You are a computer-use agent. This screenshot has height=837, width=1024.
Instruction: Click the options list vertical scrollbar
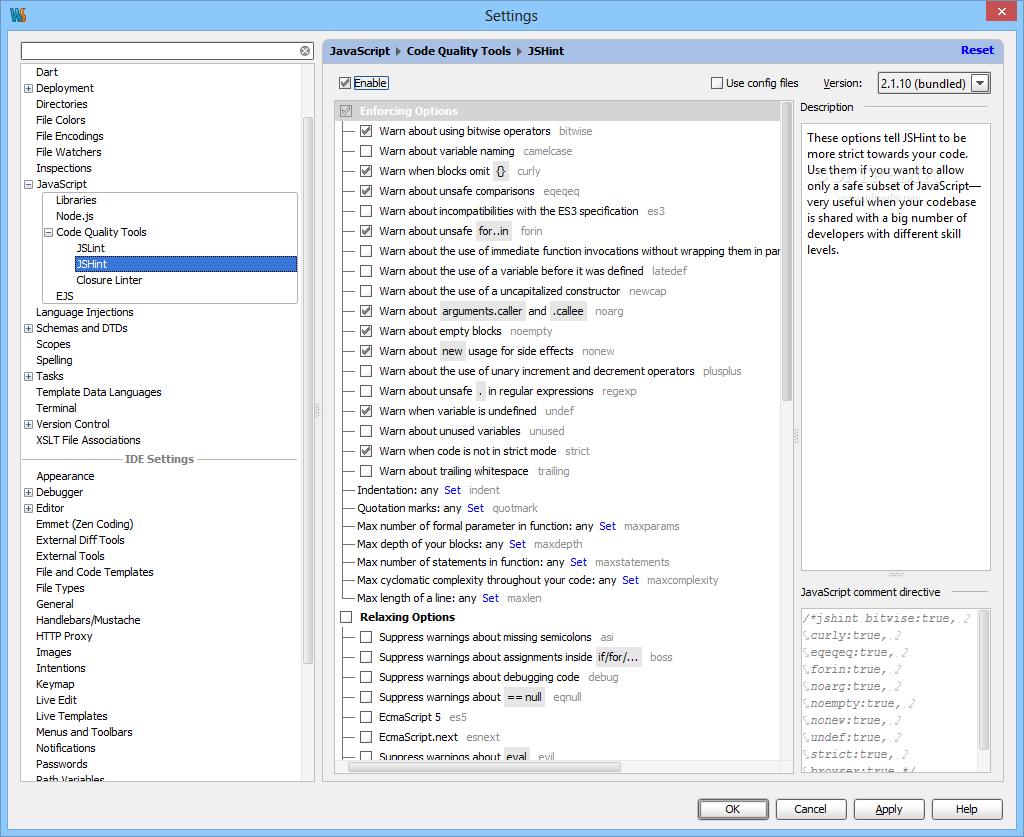click(x=786, y=251)
